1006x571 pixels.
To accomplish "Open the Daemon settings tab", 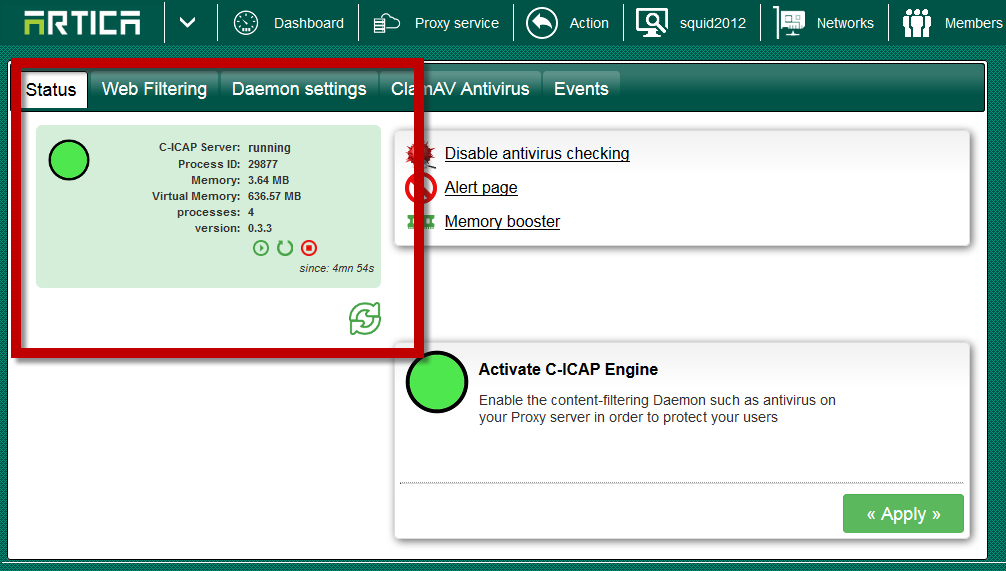I will (299, 89).
